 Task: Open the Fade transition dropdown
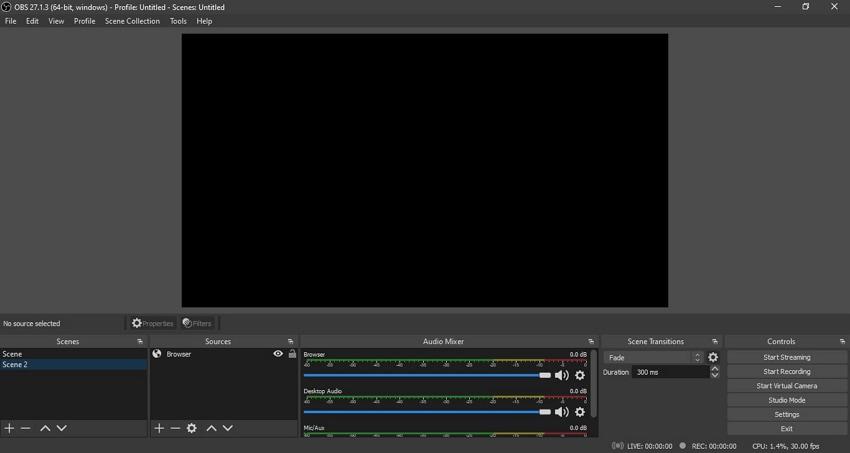[x=654, y=357]
